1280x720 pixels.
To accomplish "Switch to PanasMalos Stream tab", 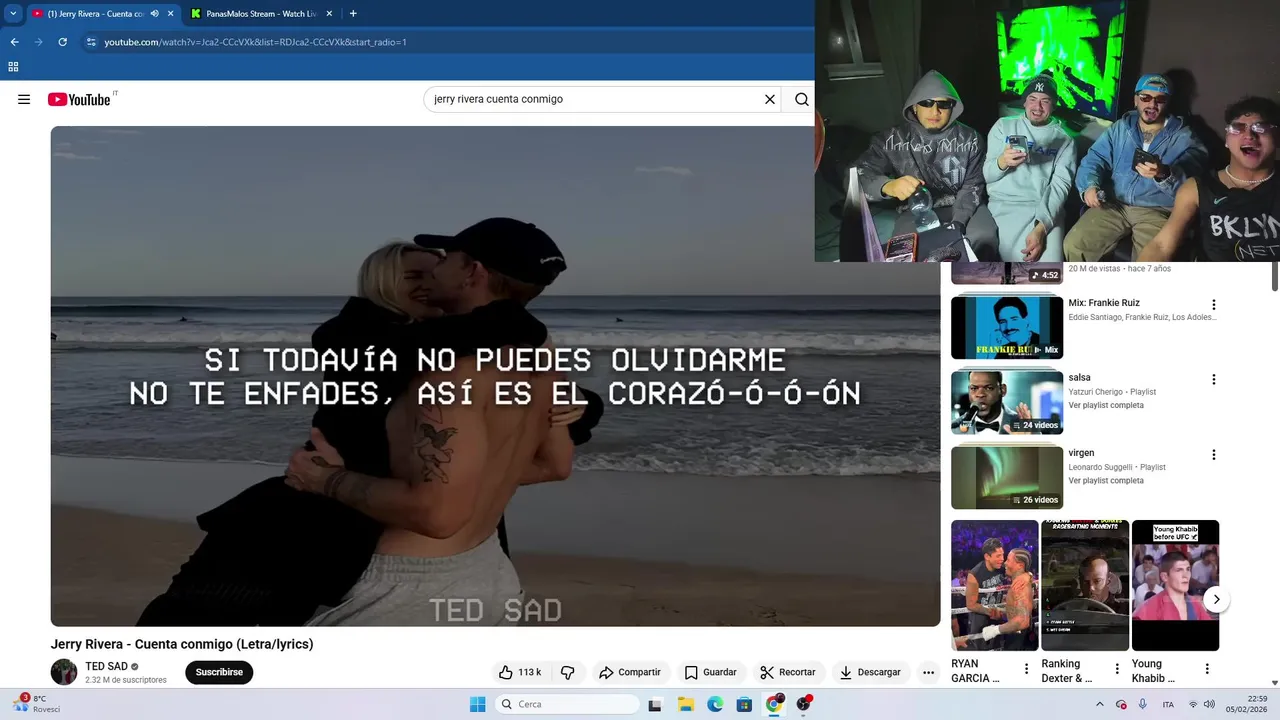I will click(260, 14).
